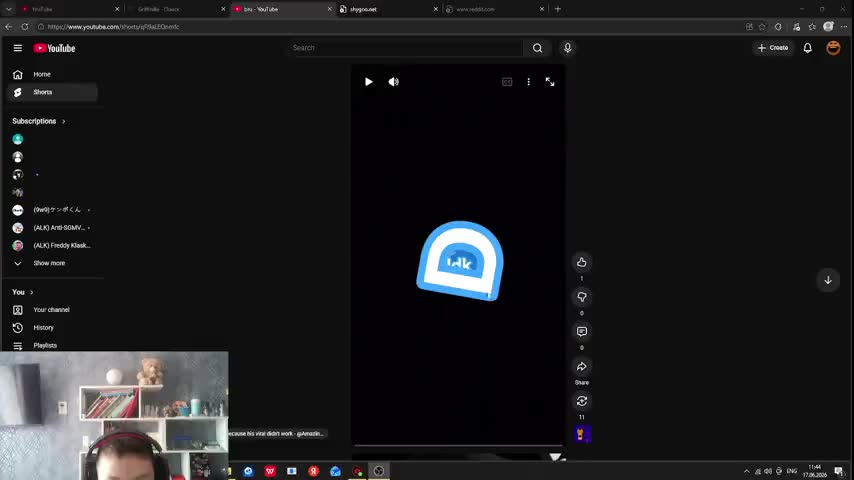Toggle closed captions on the Short
854x480 pixels.
point(507,82)
